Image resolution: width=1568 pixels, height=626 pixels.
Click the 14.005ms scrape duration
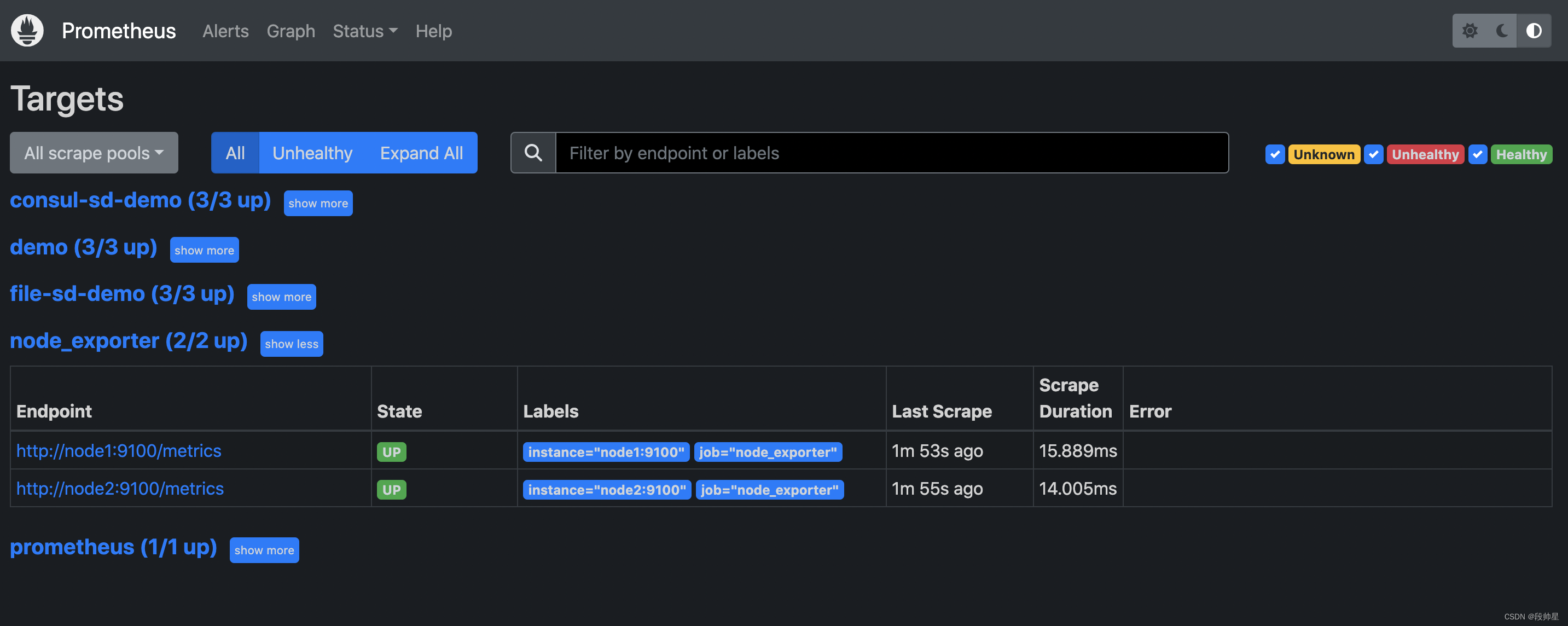point(1077,488)
